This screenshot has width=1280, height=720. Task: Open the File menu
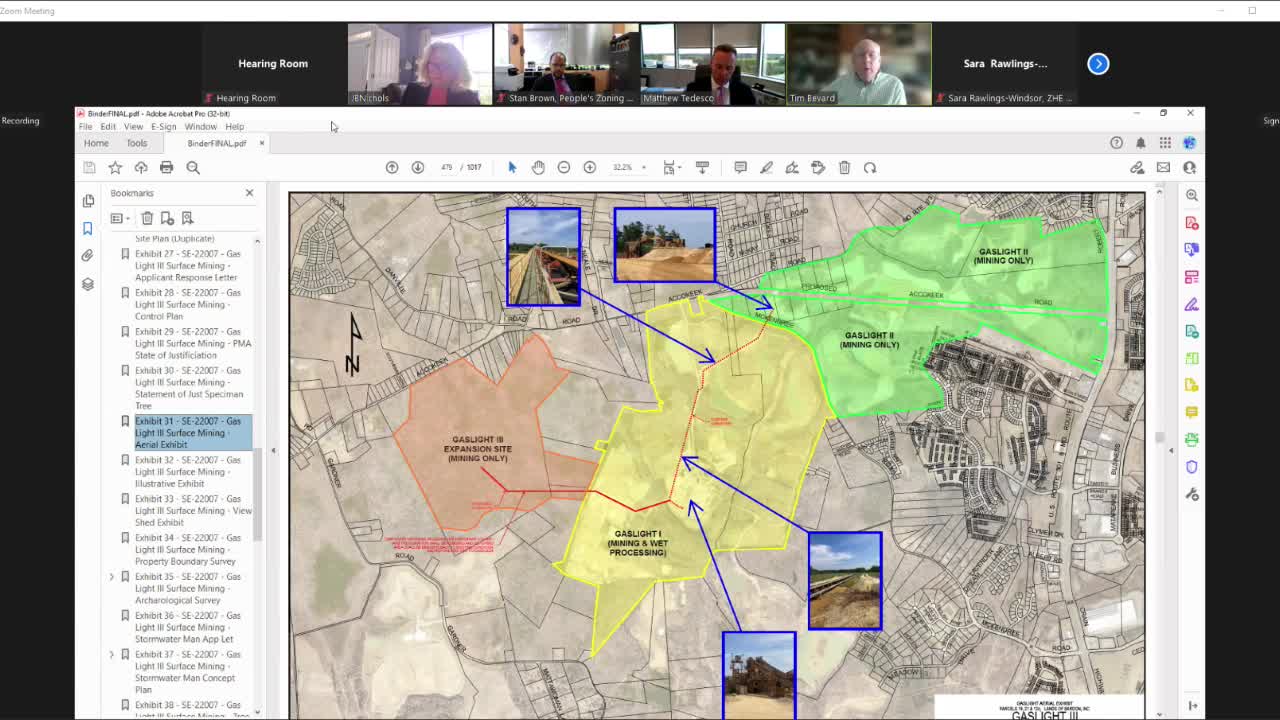click(x=86, y=127)
